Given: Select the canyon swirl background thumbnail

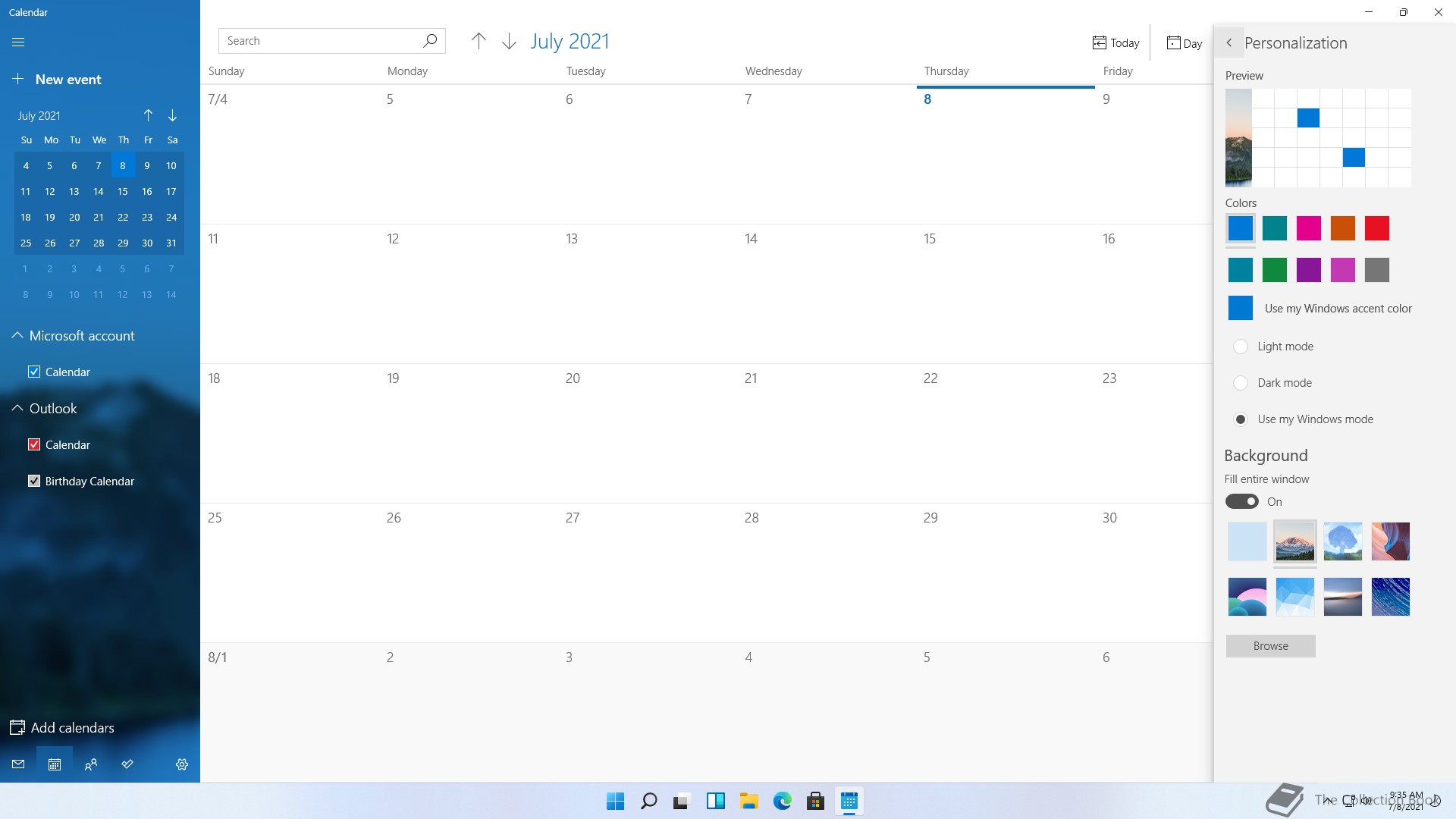Looking at the screenshot, I should [x=1391, y=541].
